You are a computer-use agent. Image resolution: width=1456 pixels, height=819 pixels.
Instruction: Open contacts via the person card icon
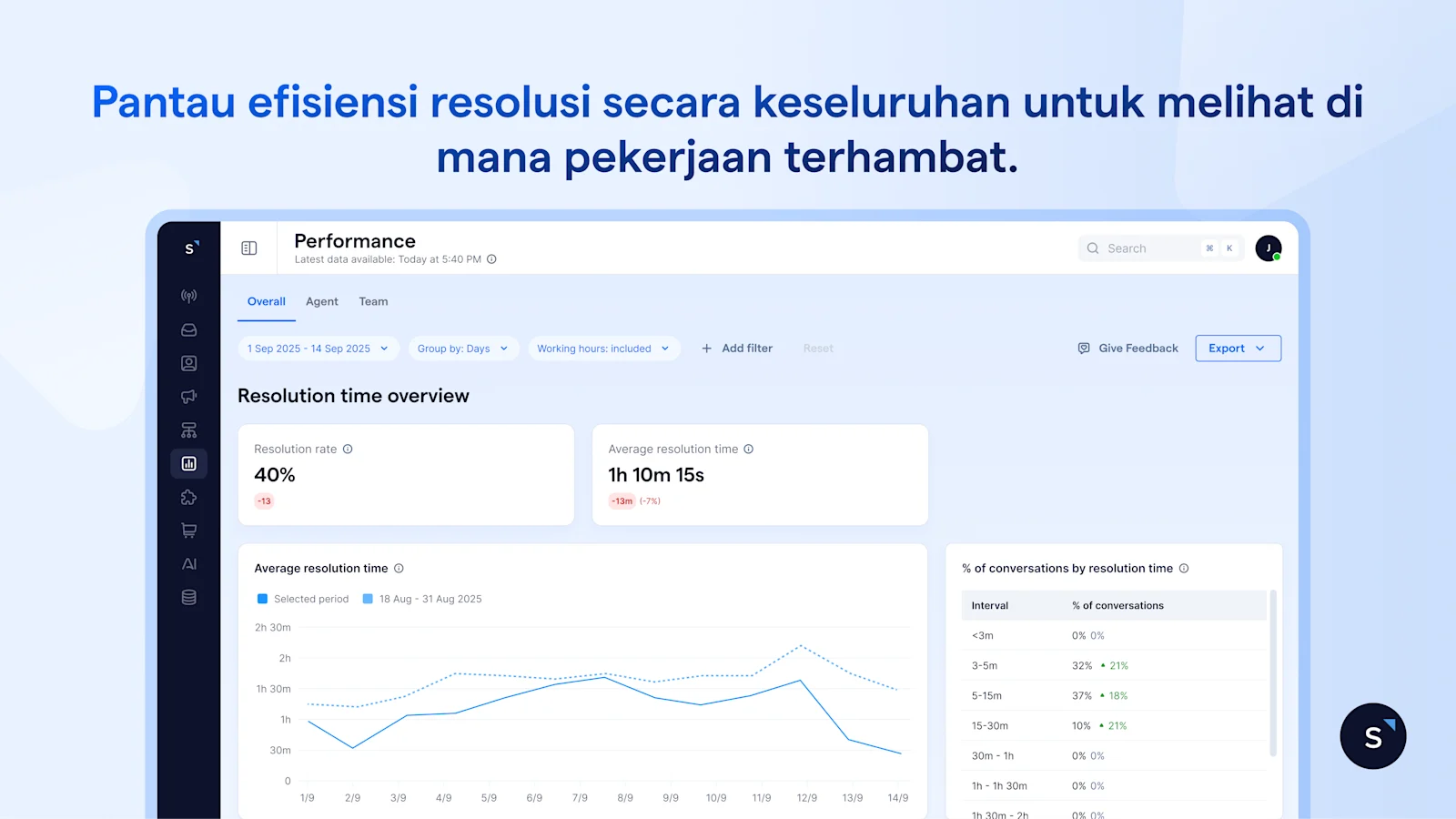tap(188, 362)
